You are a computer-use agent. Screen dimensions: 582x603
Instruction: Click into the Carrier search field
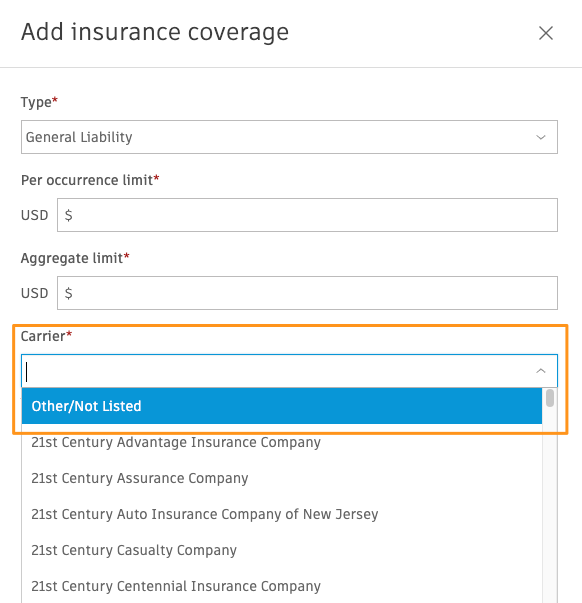(x=277, y=371)
